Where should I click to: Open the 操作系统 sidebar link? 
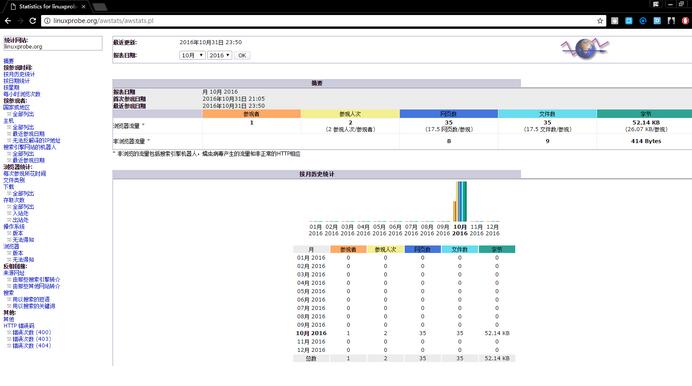[14, 226]
